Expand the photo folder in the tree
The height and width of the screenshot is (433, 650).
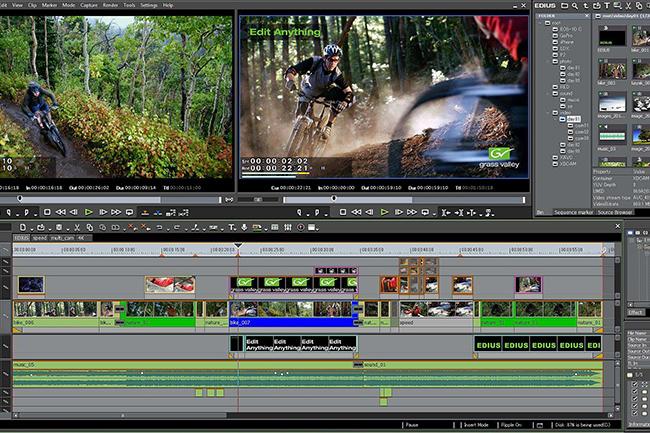[x=547, y=59]
